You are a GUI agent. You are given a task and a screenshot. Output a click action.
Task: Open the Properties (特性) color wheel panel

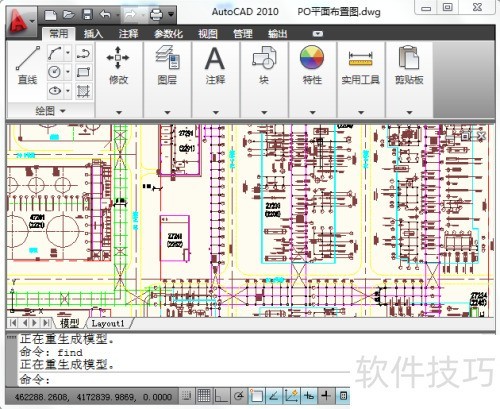[312, 65]
